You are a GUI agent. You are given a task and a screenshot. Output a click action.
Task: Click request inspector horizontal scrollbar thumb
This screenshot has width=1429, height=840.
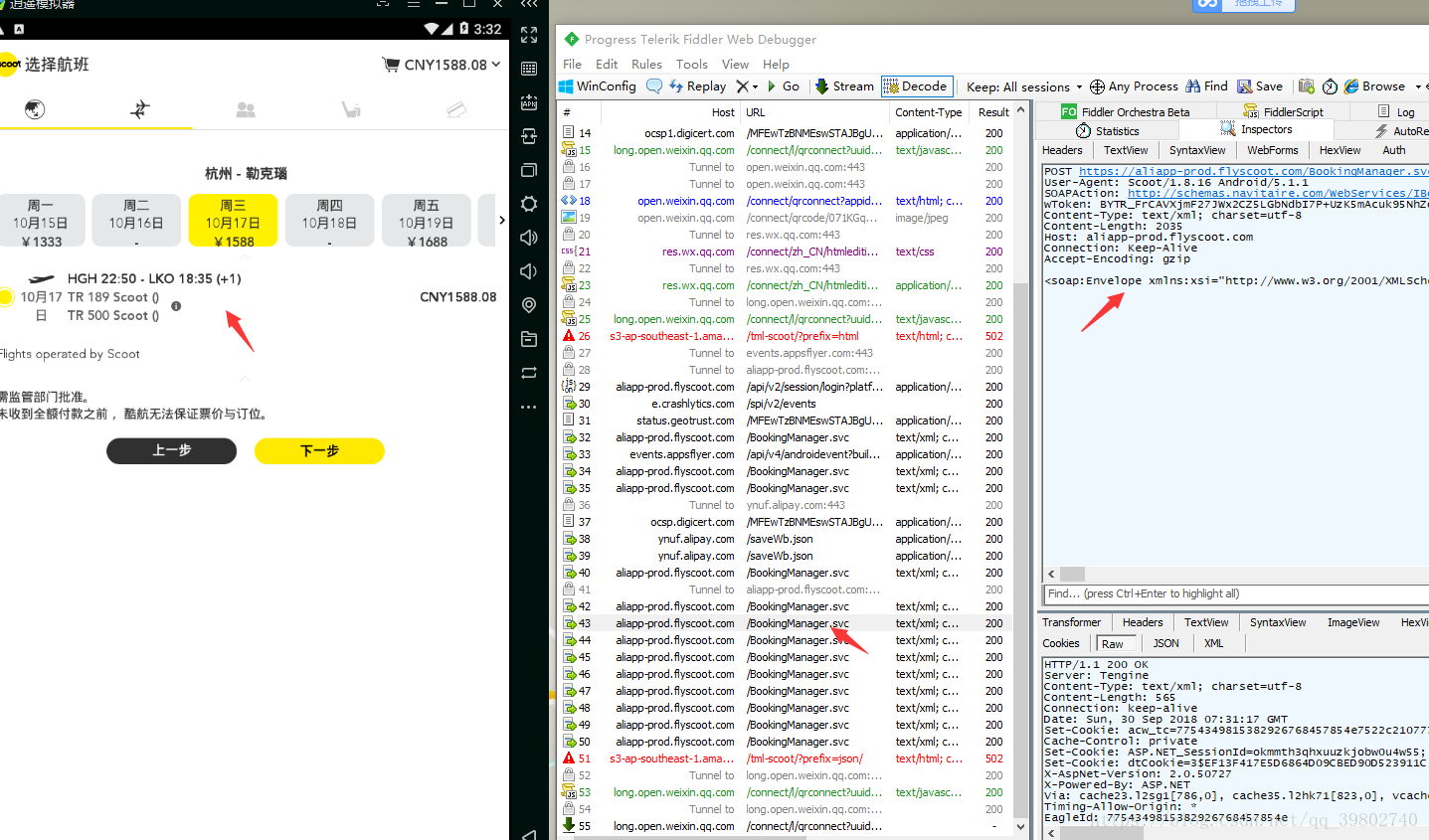(x=1072, y=574)
